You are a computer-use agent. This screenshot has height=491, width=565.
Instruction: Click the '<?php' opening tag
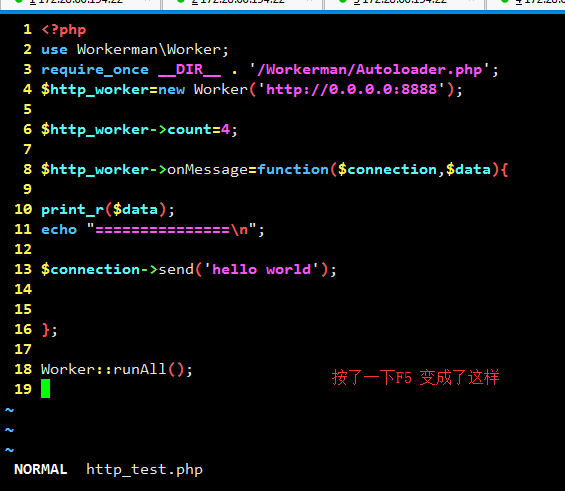(64, 30)
